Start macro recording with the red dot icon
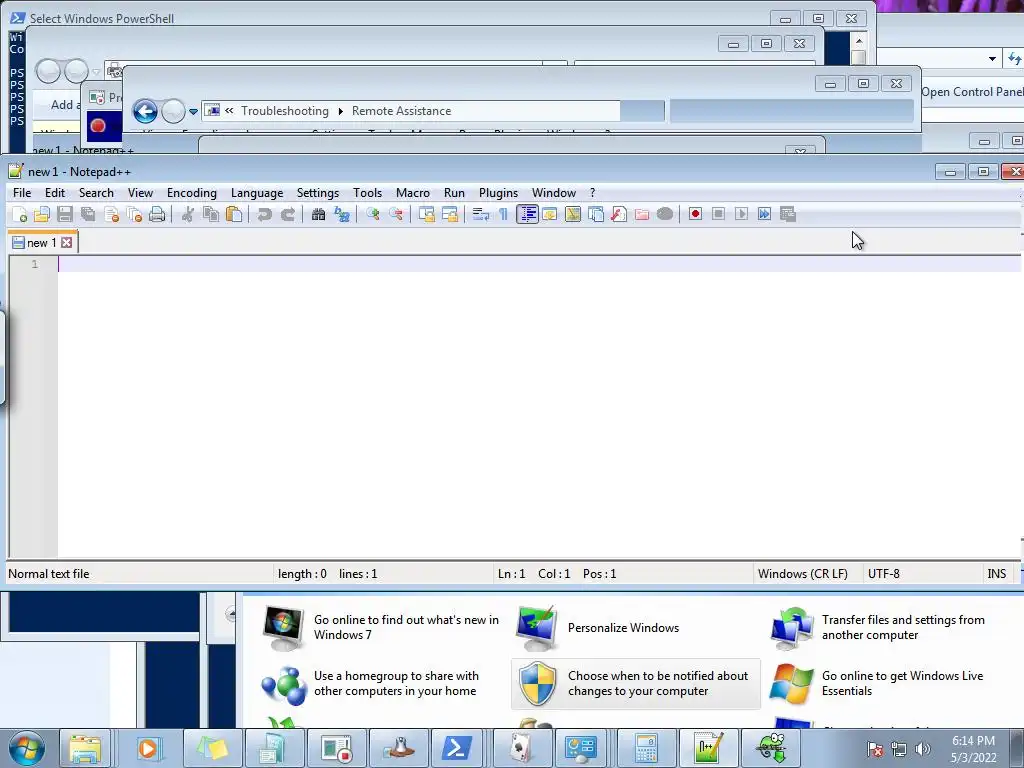This screenshot has height=768, width=1024. tap(695, 214)
